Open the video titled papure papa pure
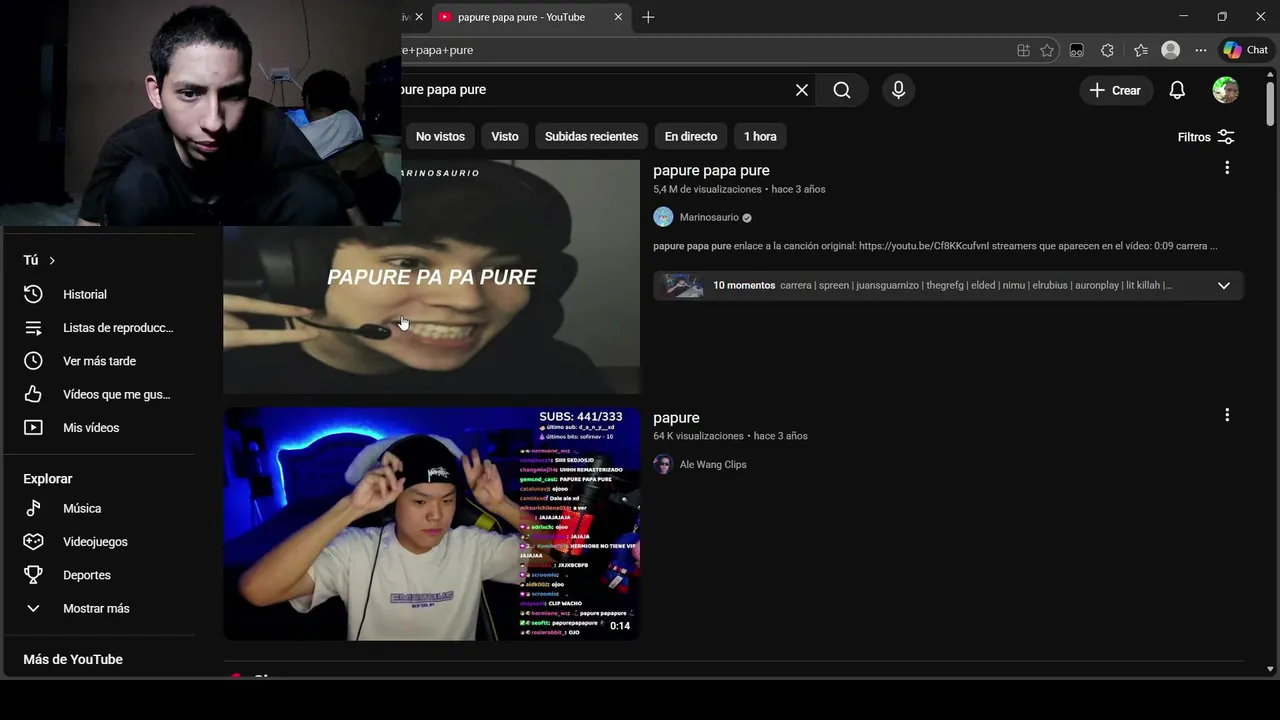Image resolution: width=1280 pixels, height=720 pixels. coord(711,170)
